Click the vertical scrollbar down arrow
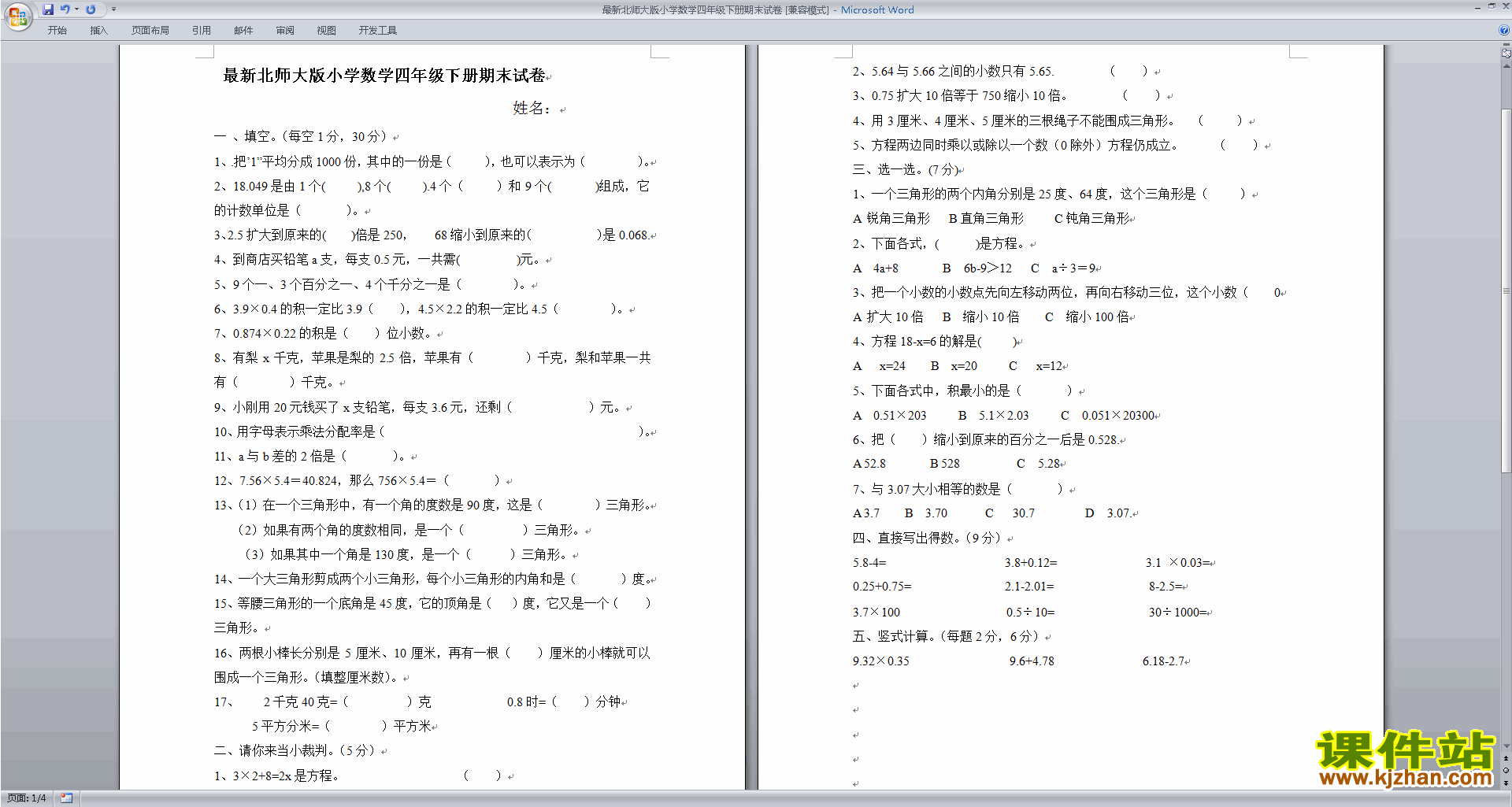Image resolution: width=1512 pixels, height=807 pixels. [x=1506, y=746]
